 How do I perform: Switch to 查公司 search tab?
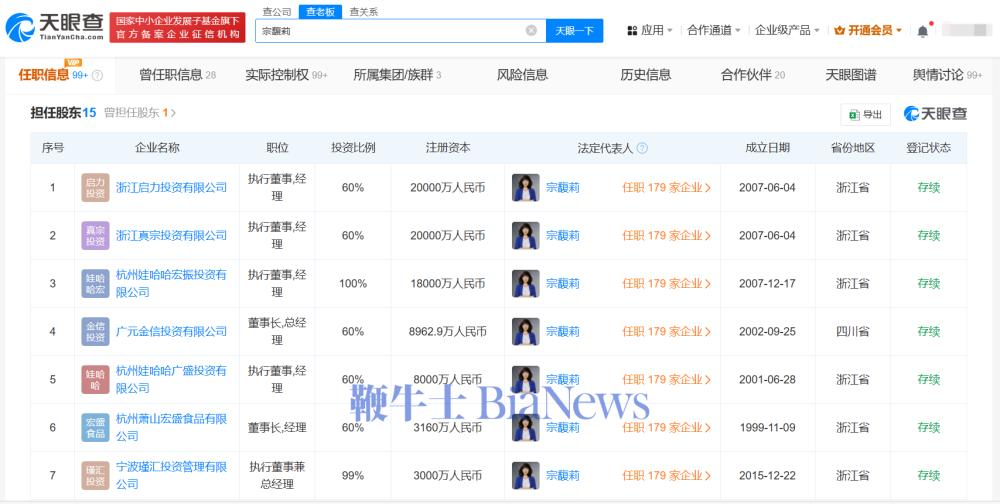277,11
